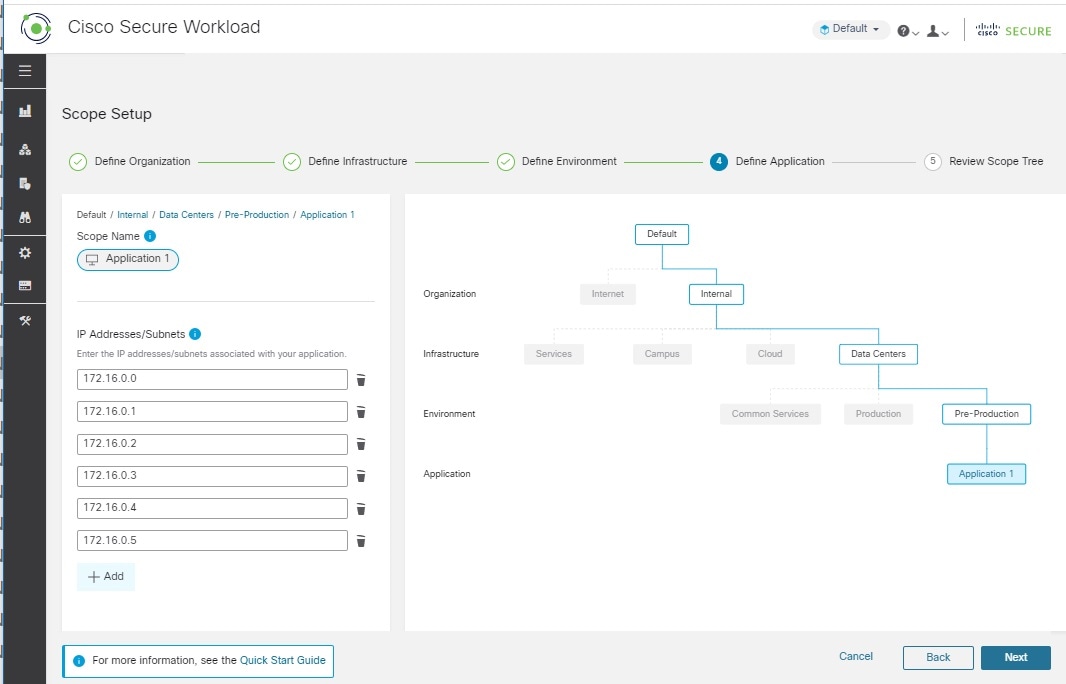This screenshot has width=1066, height=684.
Task: Open the help menu dropdown
Action: pos(908,31)
